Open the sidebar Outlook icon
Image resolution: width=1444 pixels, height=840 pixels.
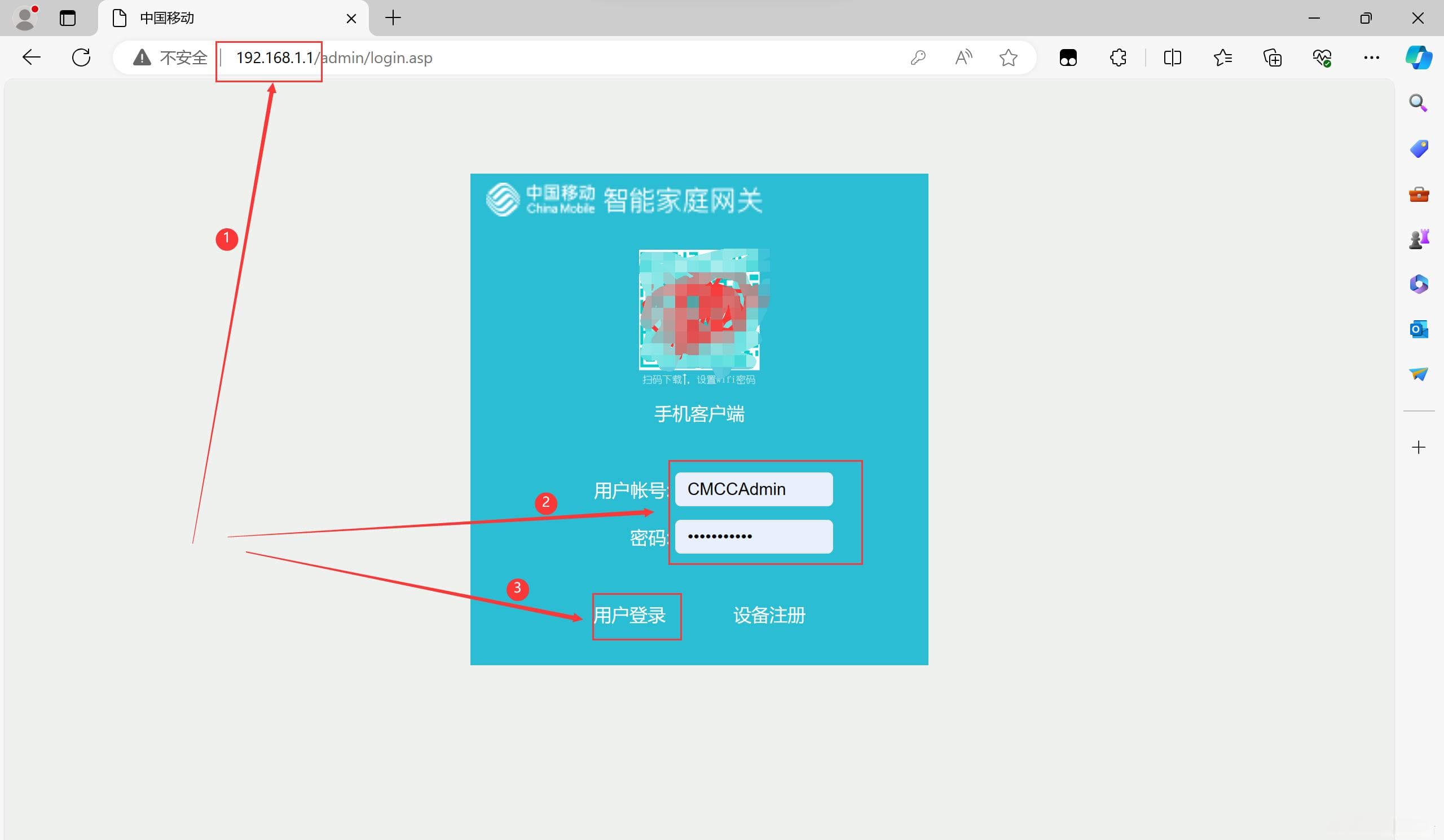click(x=1419, y=329)
